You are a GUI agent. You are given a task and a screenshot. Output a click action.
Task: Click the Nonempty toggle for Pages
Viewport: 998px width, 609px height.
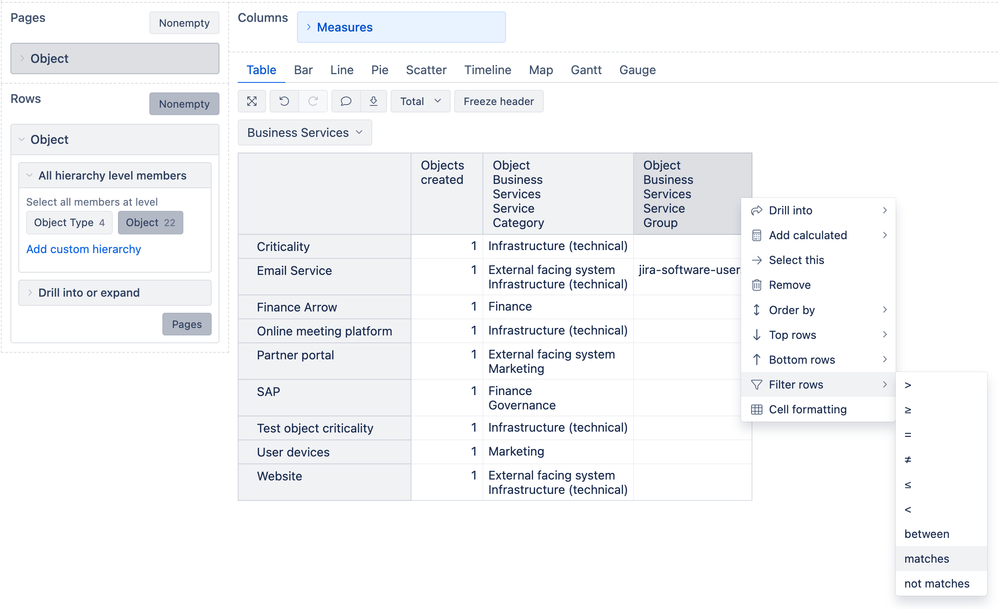click(184, 22)
